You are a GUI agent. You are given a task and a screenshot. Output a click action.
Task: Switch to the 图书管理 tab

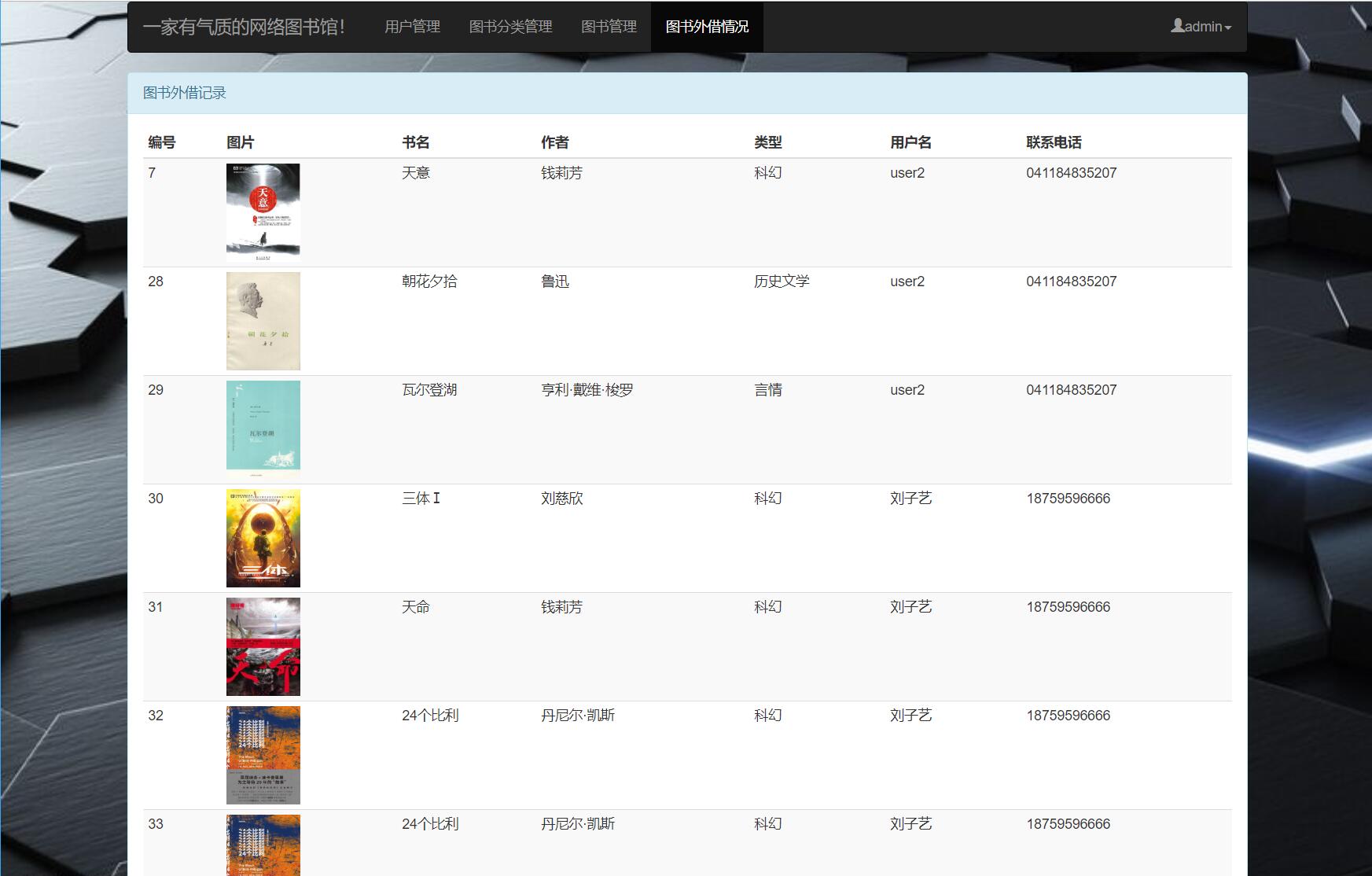point(609,27)
